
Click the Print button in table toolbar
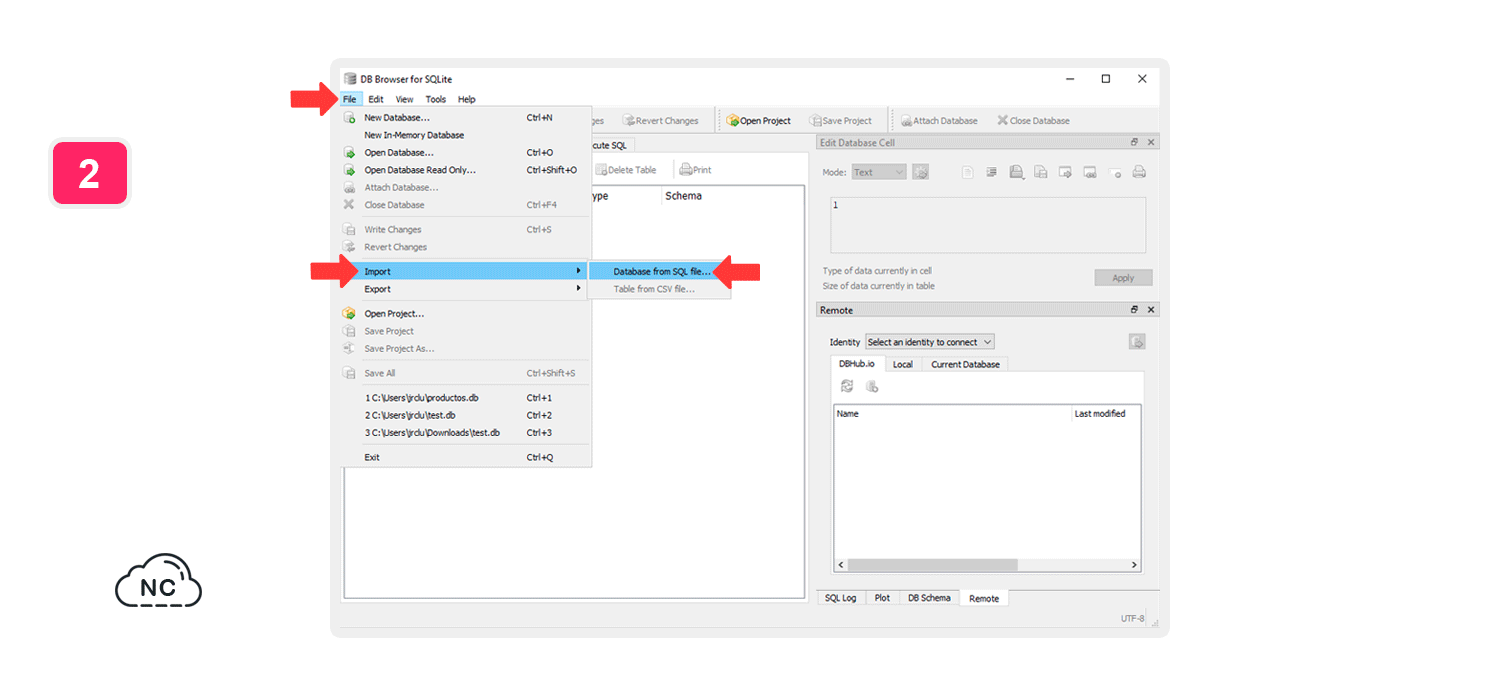click(x=696, y=170)
